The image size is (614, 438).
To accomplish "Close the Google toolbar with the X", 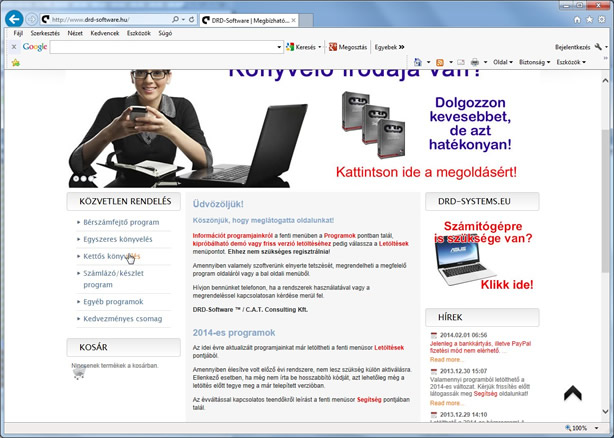I will (x=14, y=47).
